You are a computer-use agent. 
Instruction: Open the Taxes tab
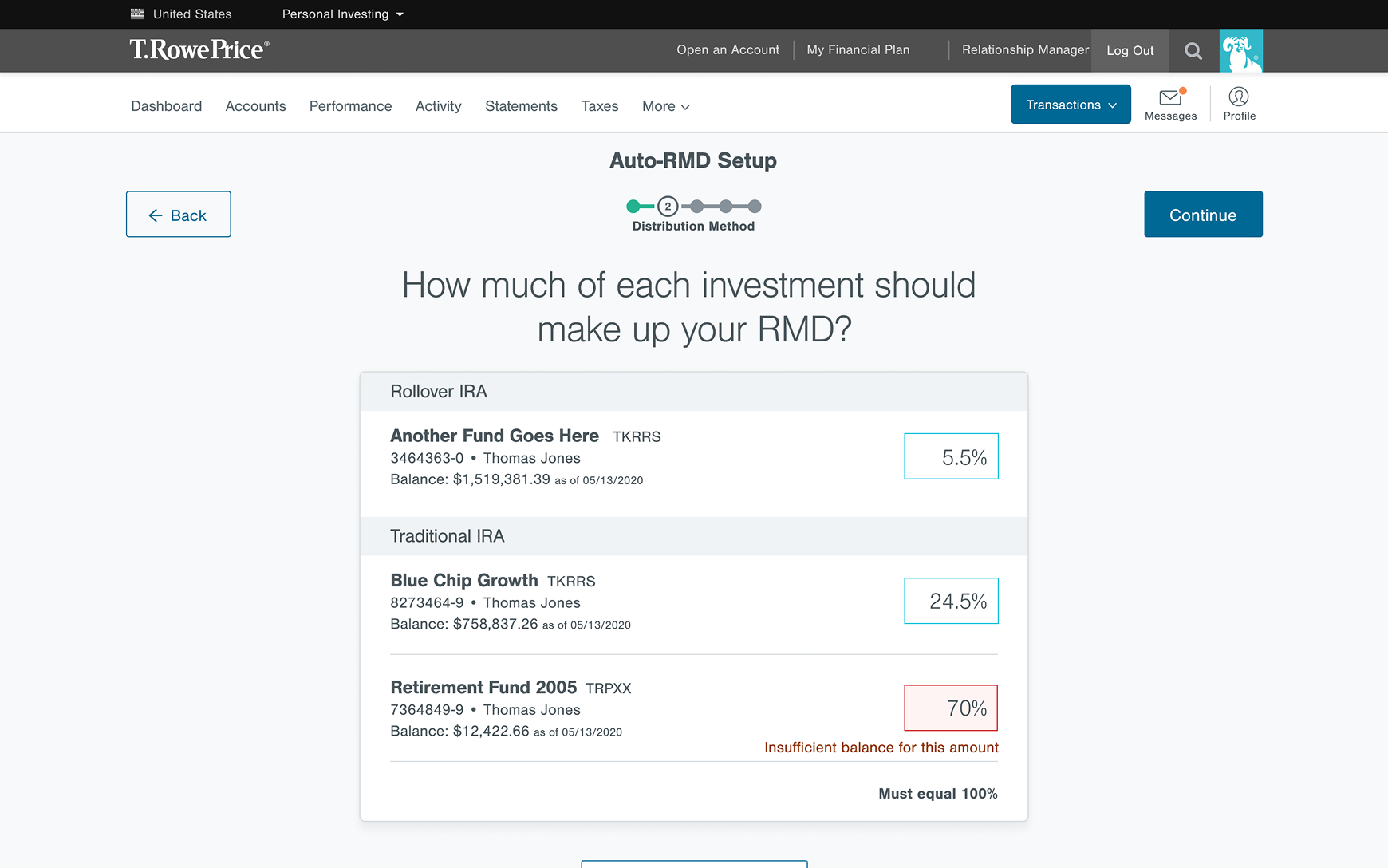pos(599,106)
